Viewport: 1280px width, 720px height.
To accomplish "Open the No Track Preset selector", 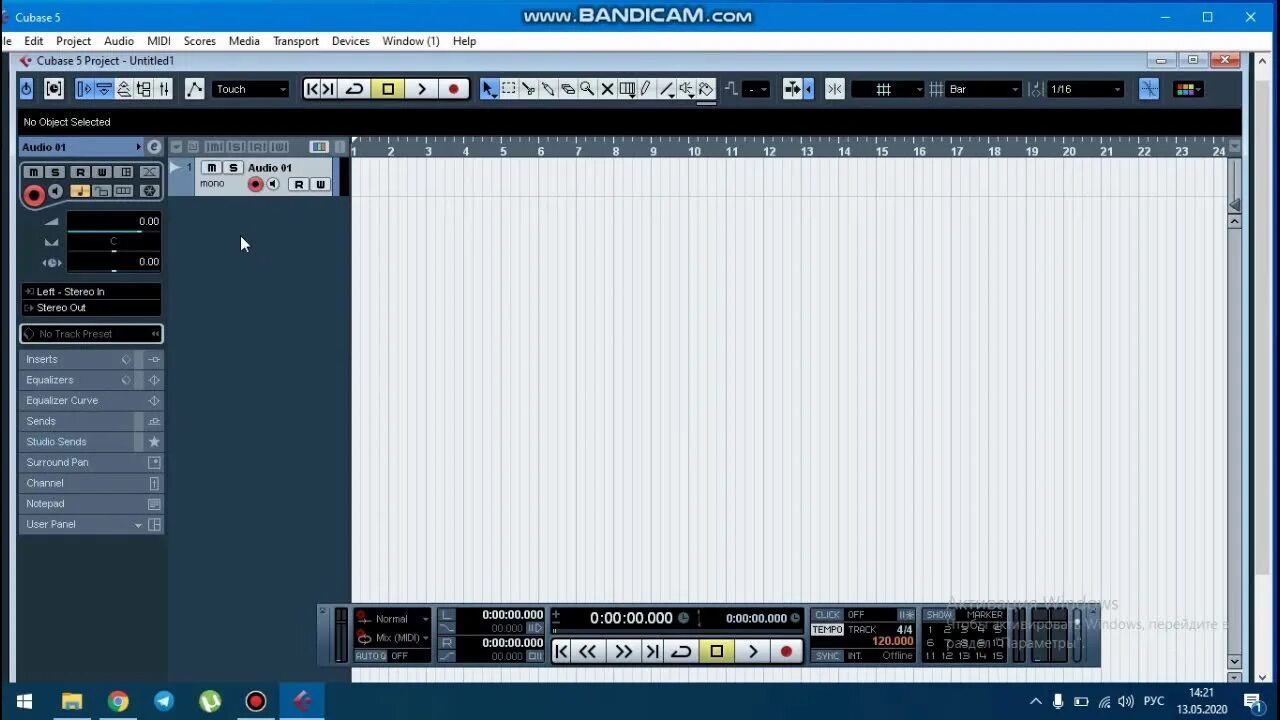I will pyautogui.click(x=91, y=334).
